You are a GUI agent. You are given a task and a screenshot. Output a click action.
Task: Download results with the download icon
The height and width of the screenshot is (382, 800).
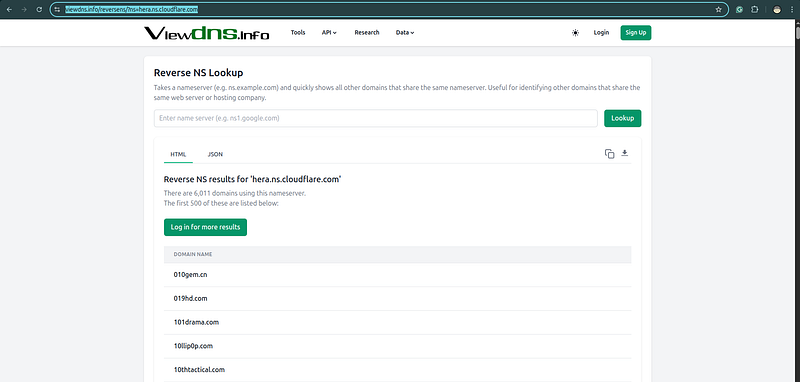pyautogui.click(x=624, y=153)
